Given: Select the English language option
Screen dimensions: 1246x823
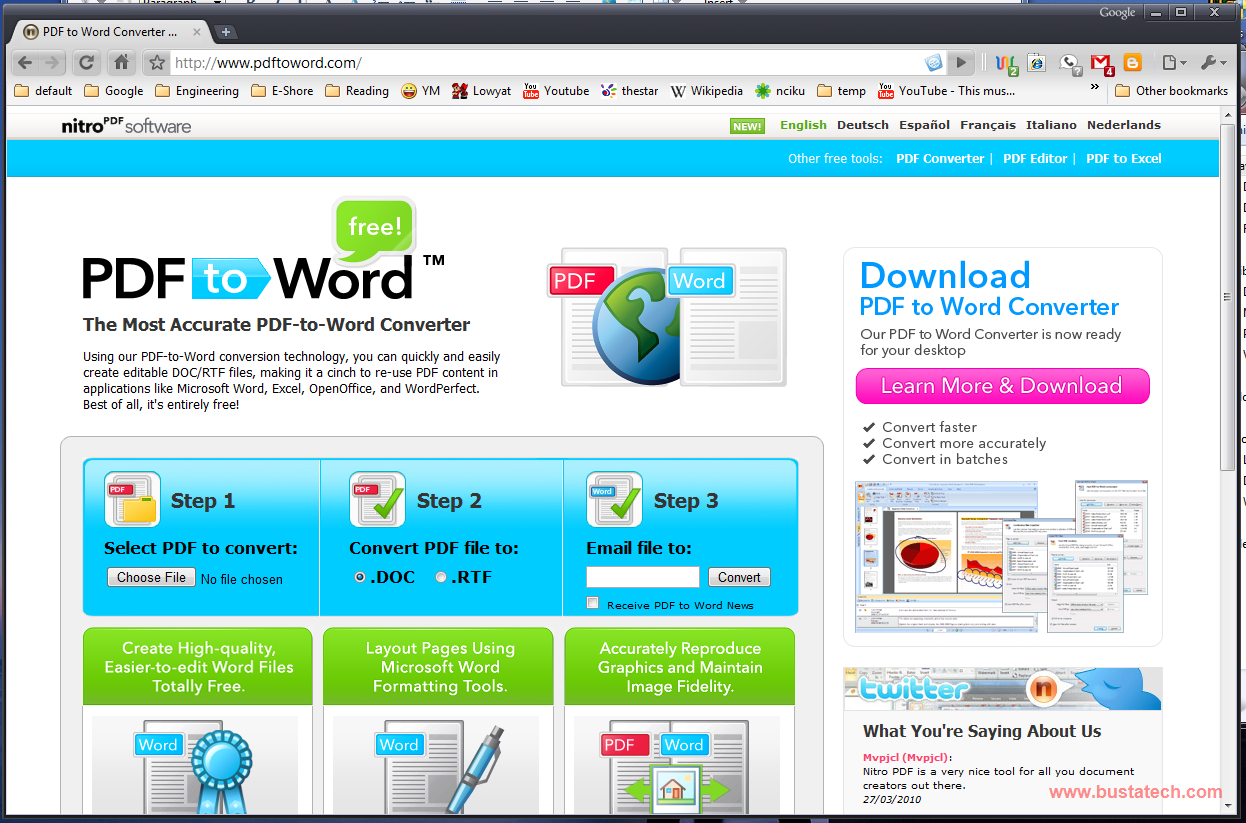Looking at the screenshot, I should 804,125.
